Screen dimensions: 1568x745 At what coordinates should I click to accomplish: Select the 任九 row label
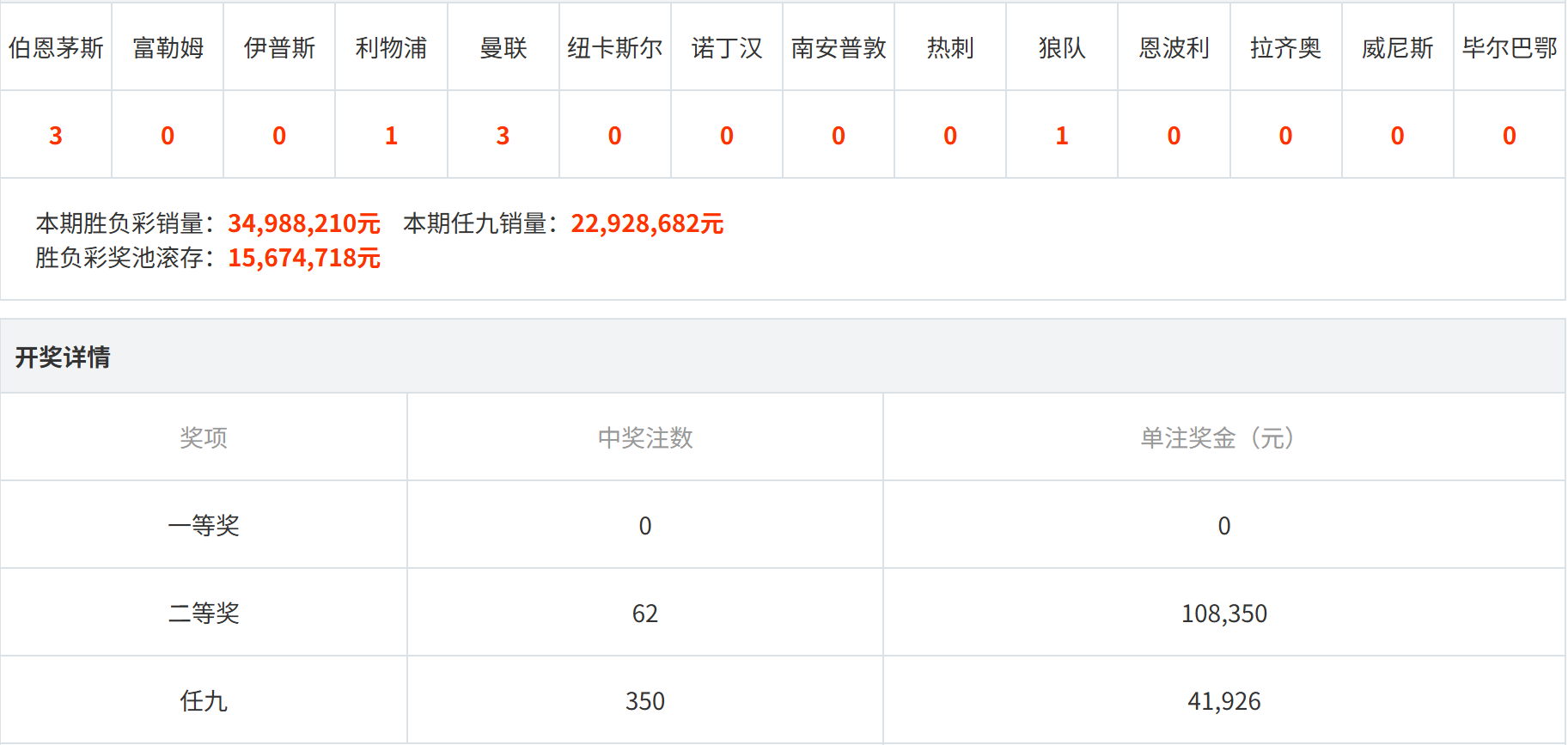[204, 700]
